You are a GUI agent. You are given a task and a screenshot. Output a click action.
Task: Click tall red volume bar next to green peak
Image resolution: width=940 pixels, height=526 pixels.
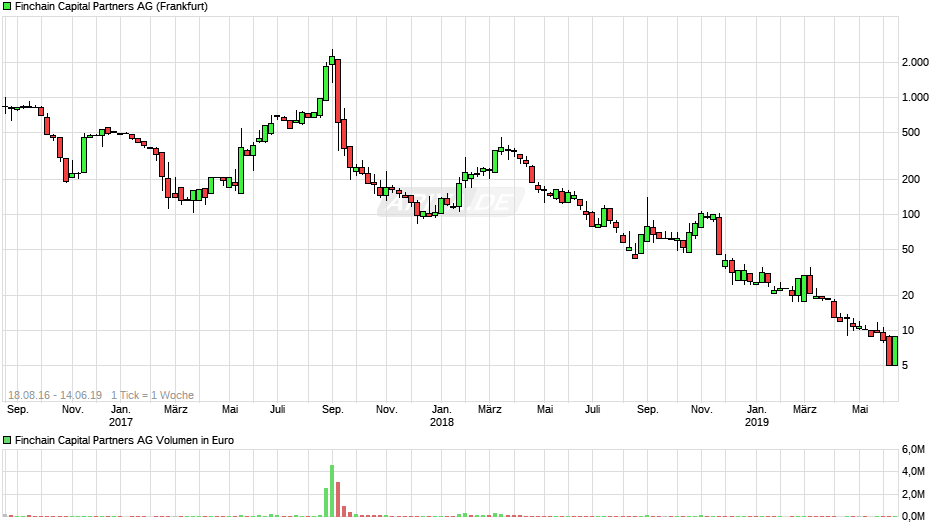coord(338,499)
